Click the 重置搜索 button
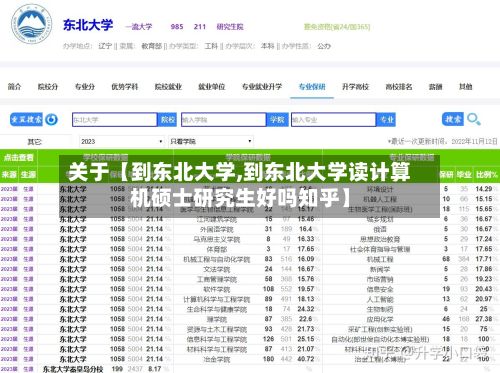Viewport: 500px width, 373px height. point(26,119)
